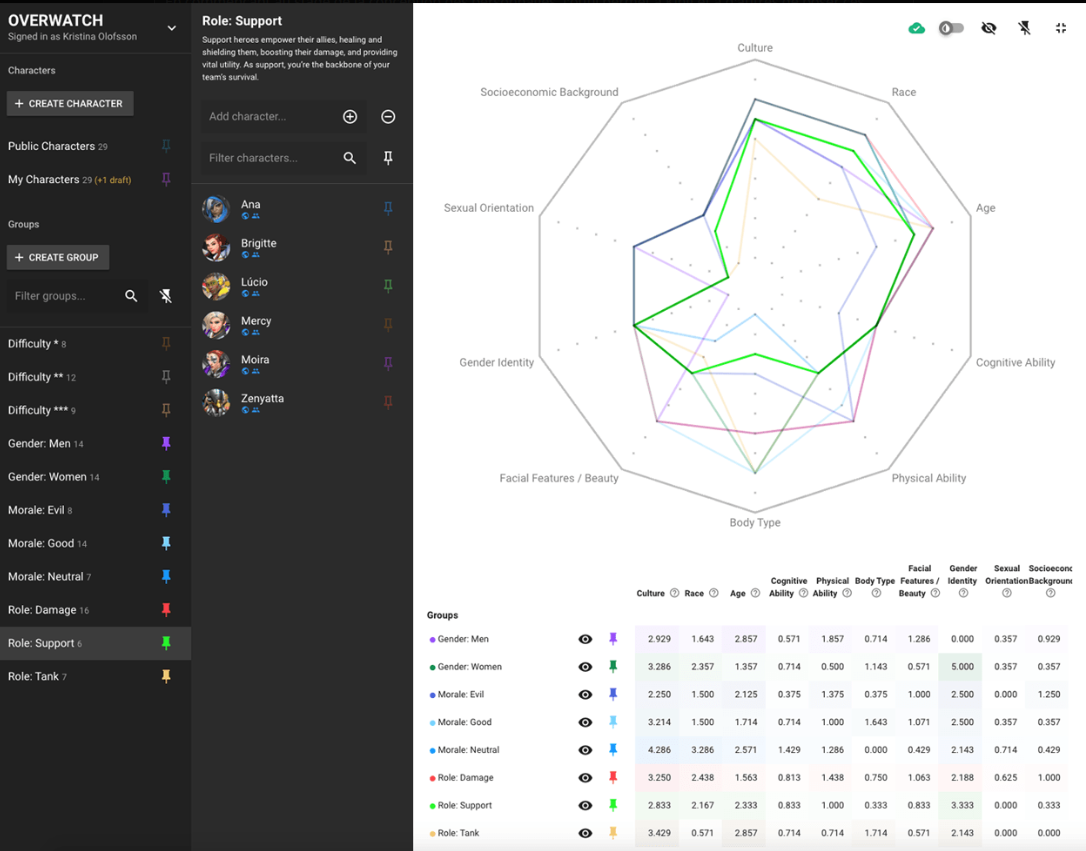Click the add character plus icon
The image size is (1086, 851).
[x=350, y=117]
